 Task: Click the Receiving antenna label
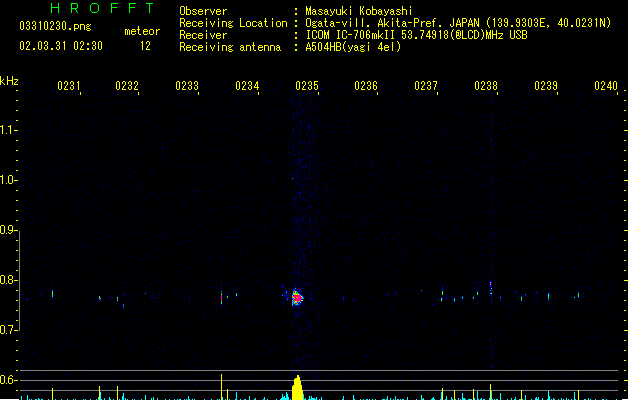click(x=230, y=47)
